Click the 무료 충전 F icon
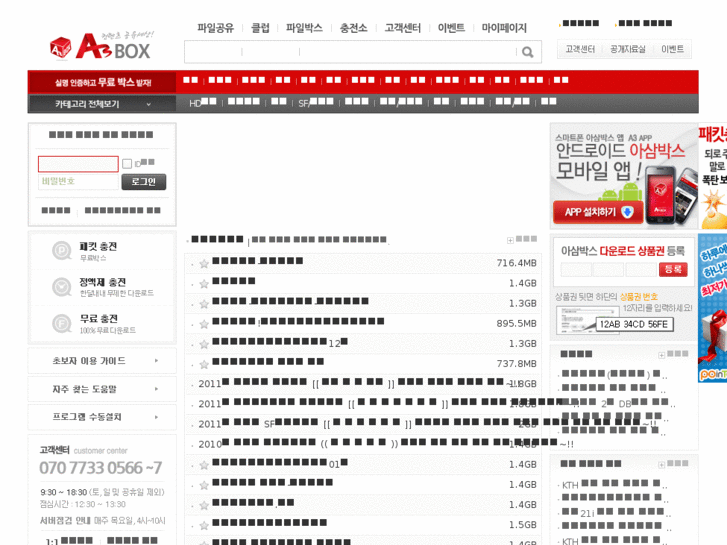727x545 pixels. pos(61,323)
